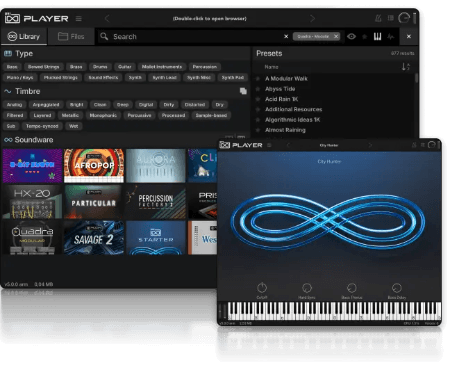This screenshot has width=450, height=365.
Task: Select the Drums type tag
Action: (100, 67)
